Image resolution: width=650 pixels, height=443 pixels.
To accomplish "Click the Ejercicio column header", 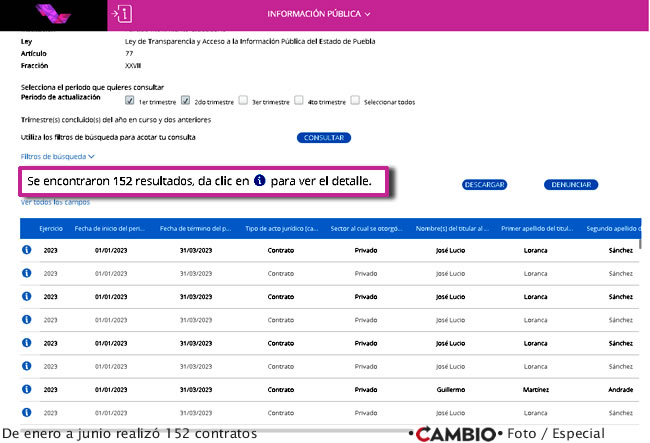I will pyautogui.click(x=51, y=228).
